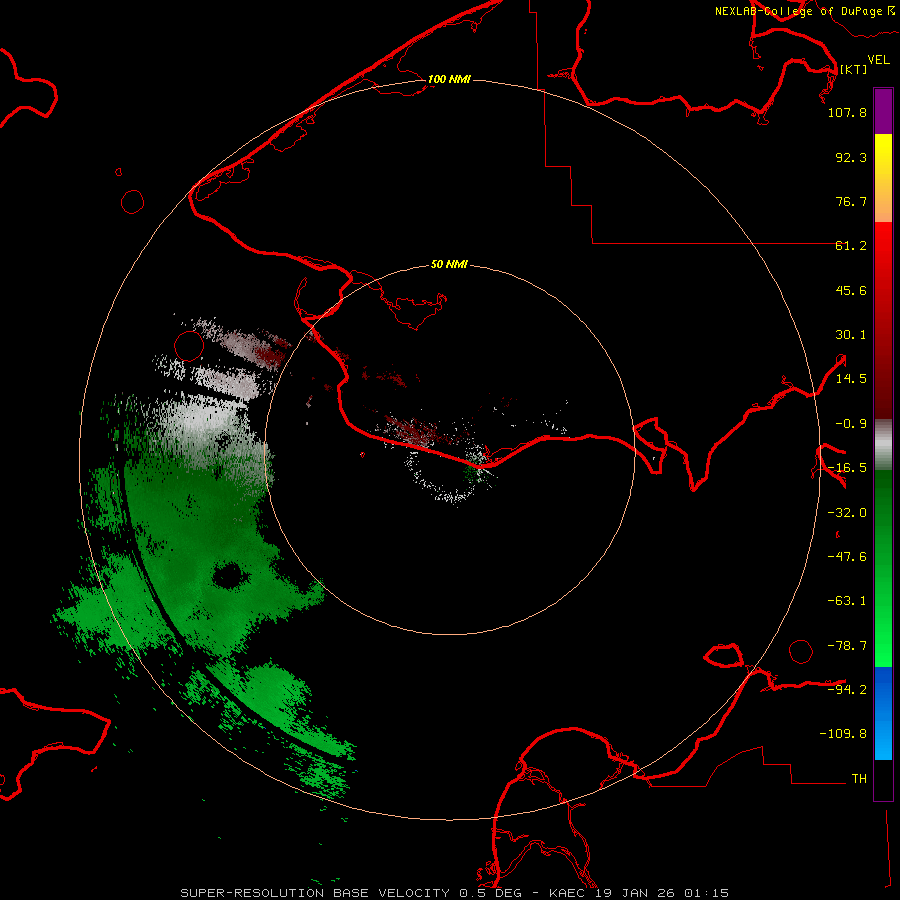Click the [KT] units label
The width and height of the screenshot is (900, 900).
(x=854, y=69)
